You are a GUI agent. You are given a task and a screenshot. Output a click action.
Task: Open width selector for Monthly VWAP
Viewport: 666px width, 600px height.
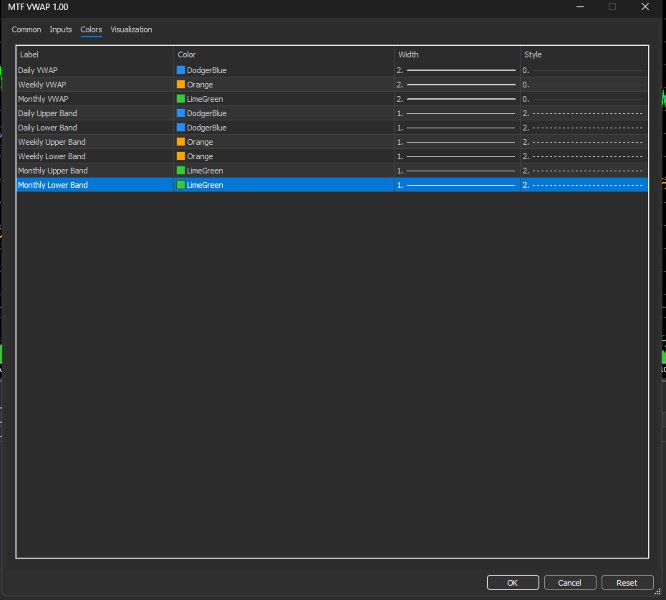click(x=457, y=99)
